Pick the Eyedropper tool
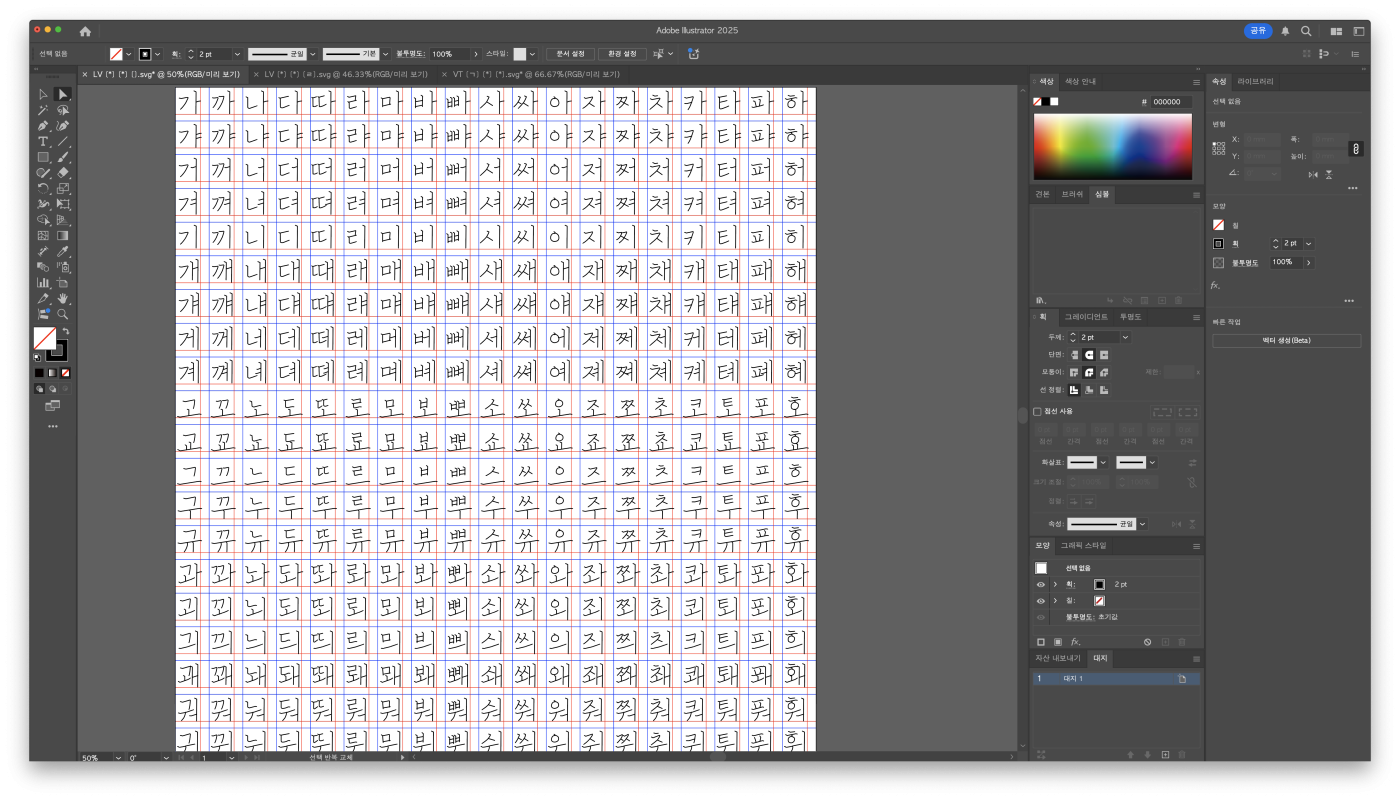This screenshot has width=1400, height=800. pos(63,251)
